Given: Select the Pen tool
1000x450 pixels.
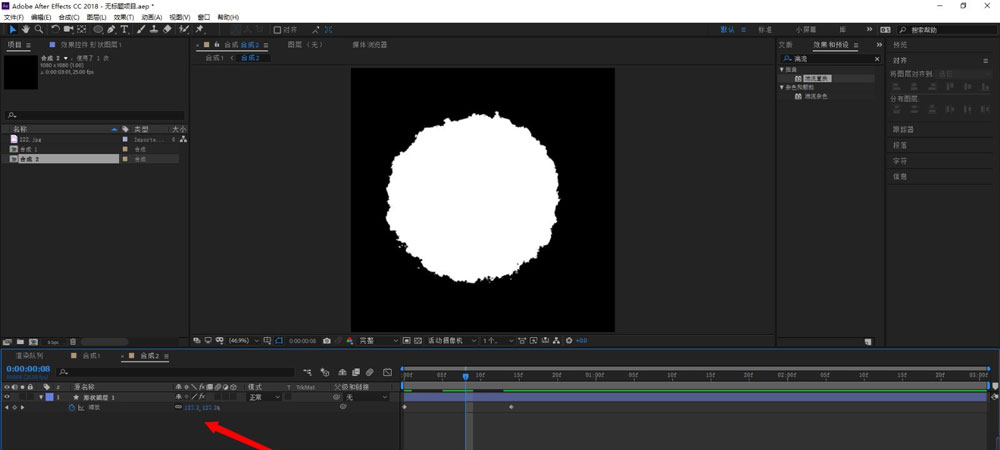Looking at the screenshot, I should tap(111, 30).
